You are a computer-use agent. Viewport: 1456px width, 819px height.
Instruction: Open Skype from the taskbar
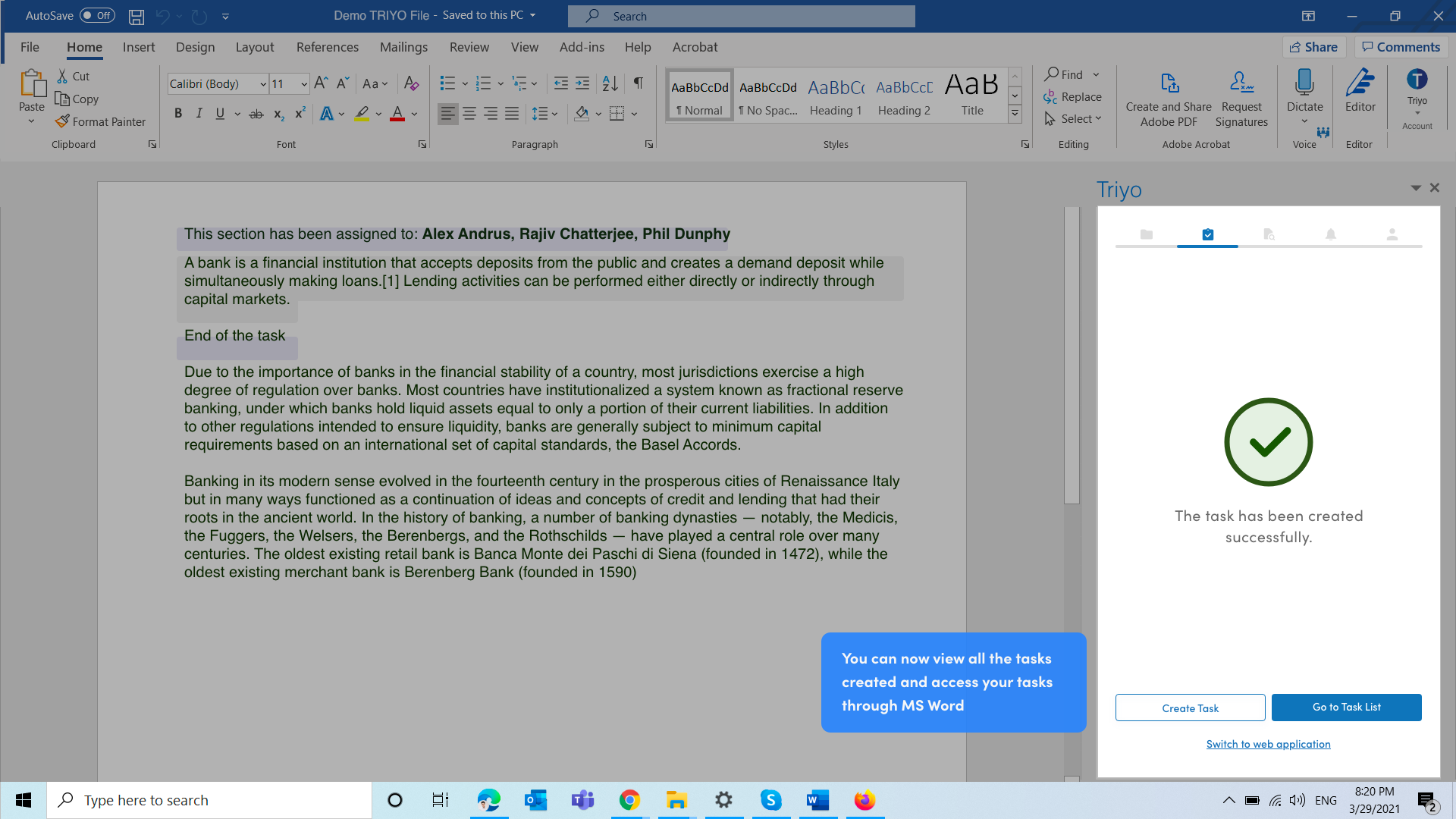(x=770, y=800)
